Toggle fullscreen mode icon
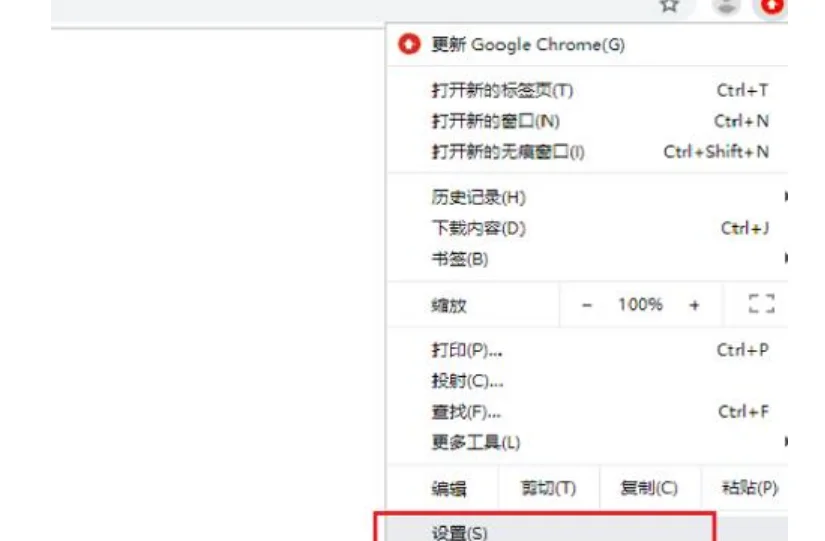The image size is (825, 541). coord(761,304)
